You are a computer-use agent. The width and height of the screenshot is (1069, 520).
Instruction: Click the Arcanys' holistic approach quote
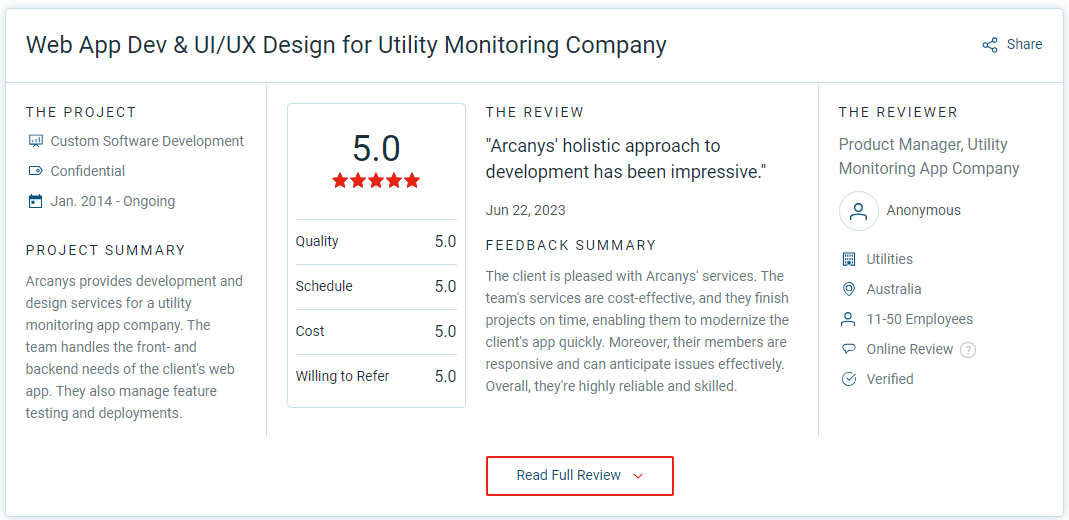pyautogui.click(x=625, y=159)
